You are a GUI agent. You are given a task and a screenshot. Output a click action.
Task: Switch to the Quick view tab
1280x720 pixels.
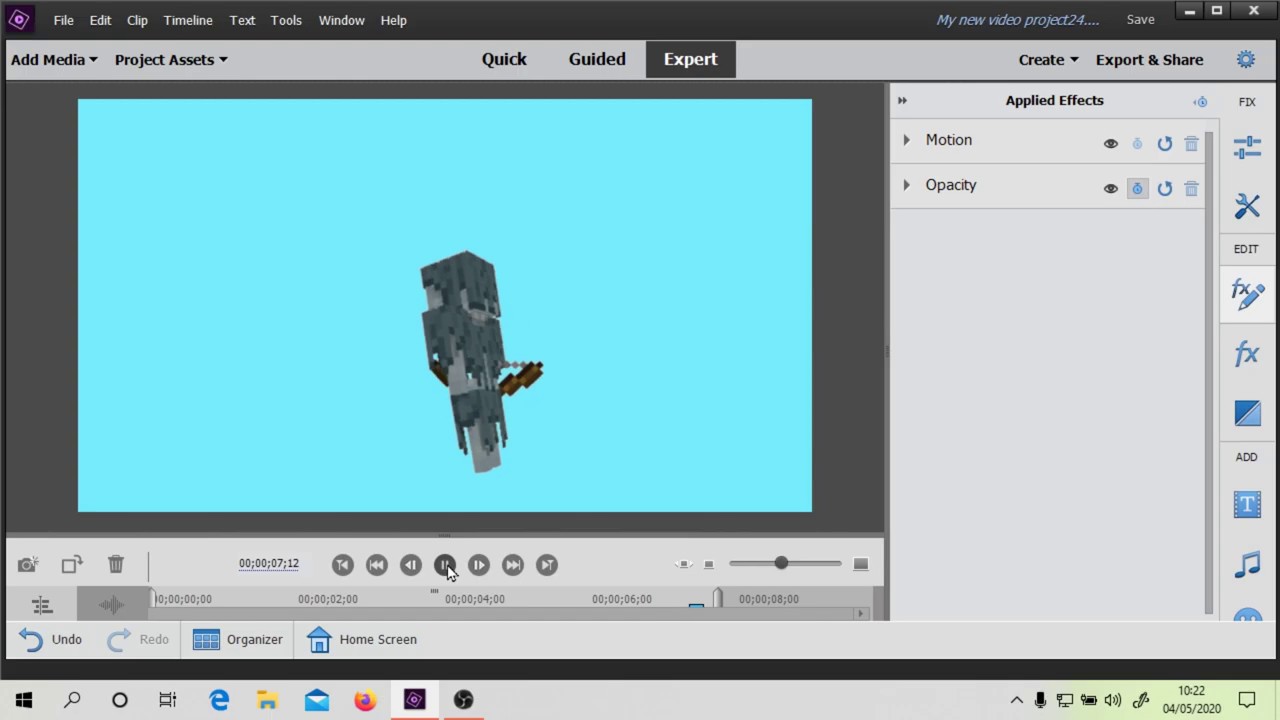click(x=504, y=59)
